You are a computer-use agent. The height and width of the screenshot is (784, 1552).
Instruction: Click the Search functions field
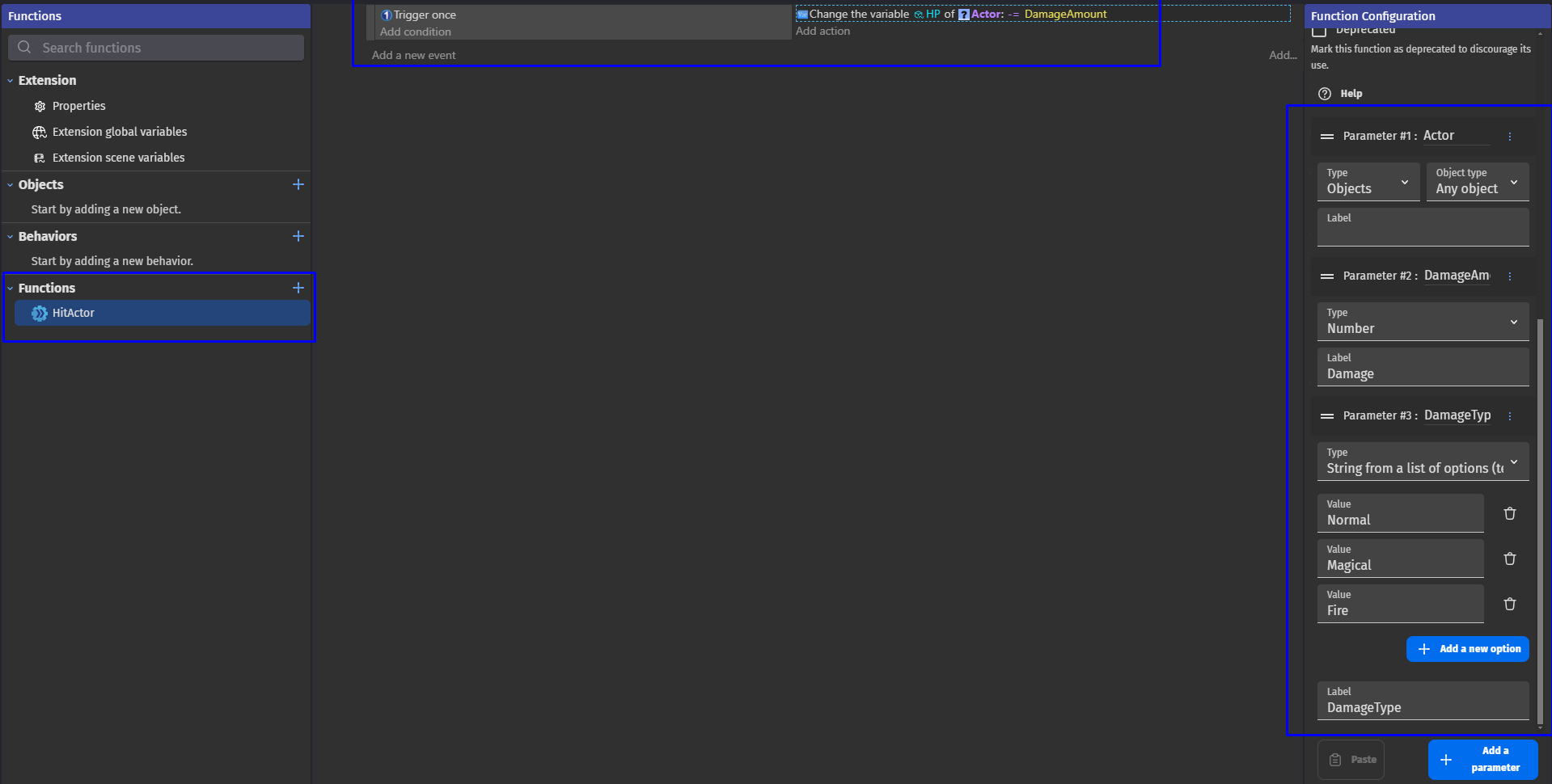(157, 48)
